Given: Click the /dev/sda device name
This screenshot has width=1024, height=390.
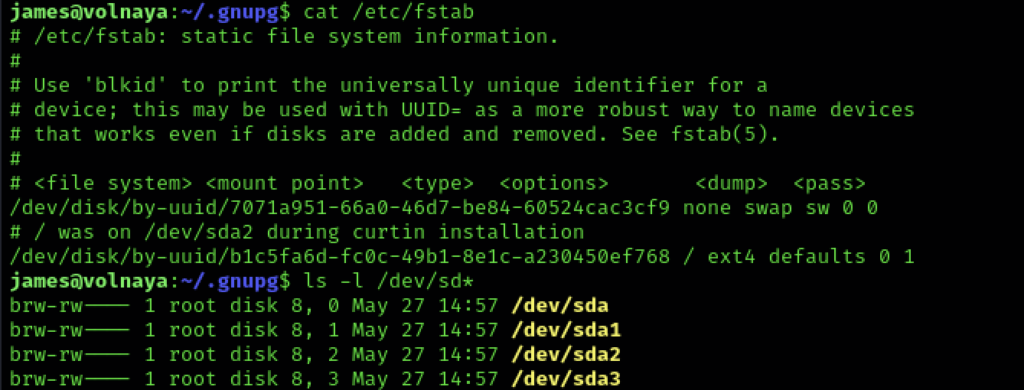Looking at the screenshot, I should [560, 306].
